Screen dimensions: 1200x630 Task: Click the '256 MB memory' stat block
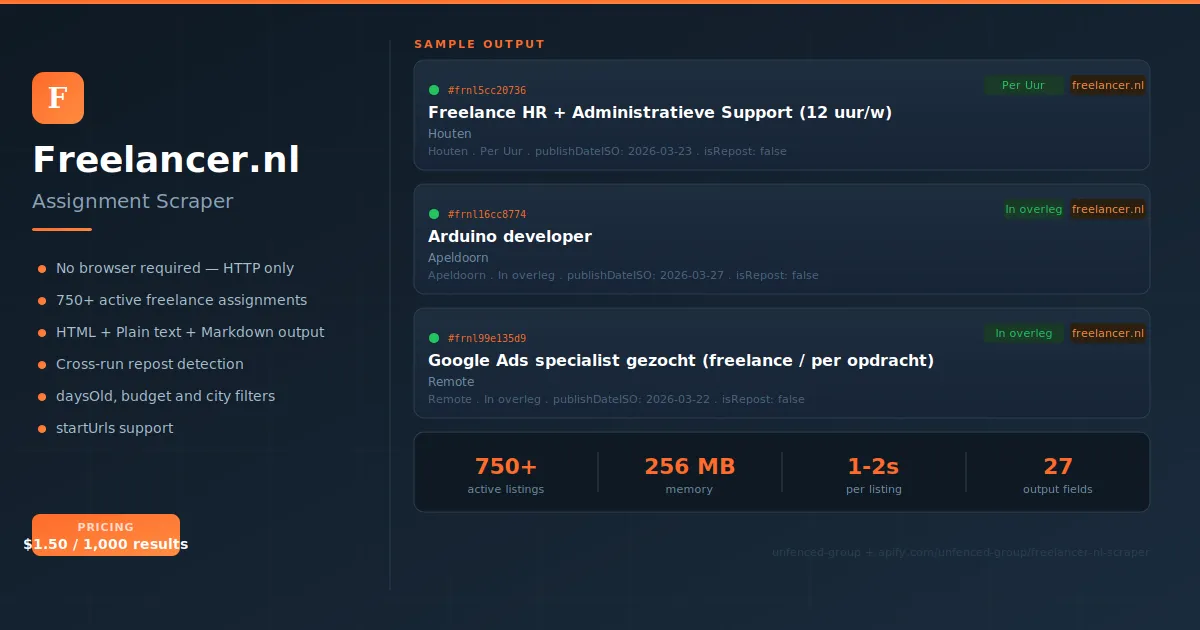[689, 473]
